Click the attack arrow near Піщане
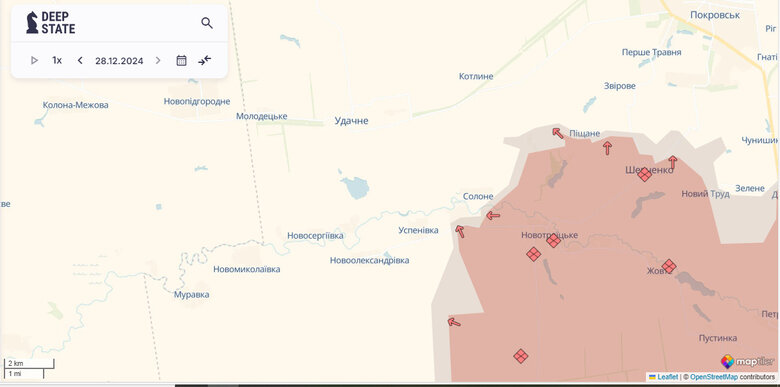Image resolution: width=780 pixels, height=387 pixels. pos(558,133)
